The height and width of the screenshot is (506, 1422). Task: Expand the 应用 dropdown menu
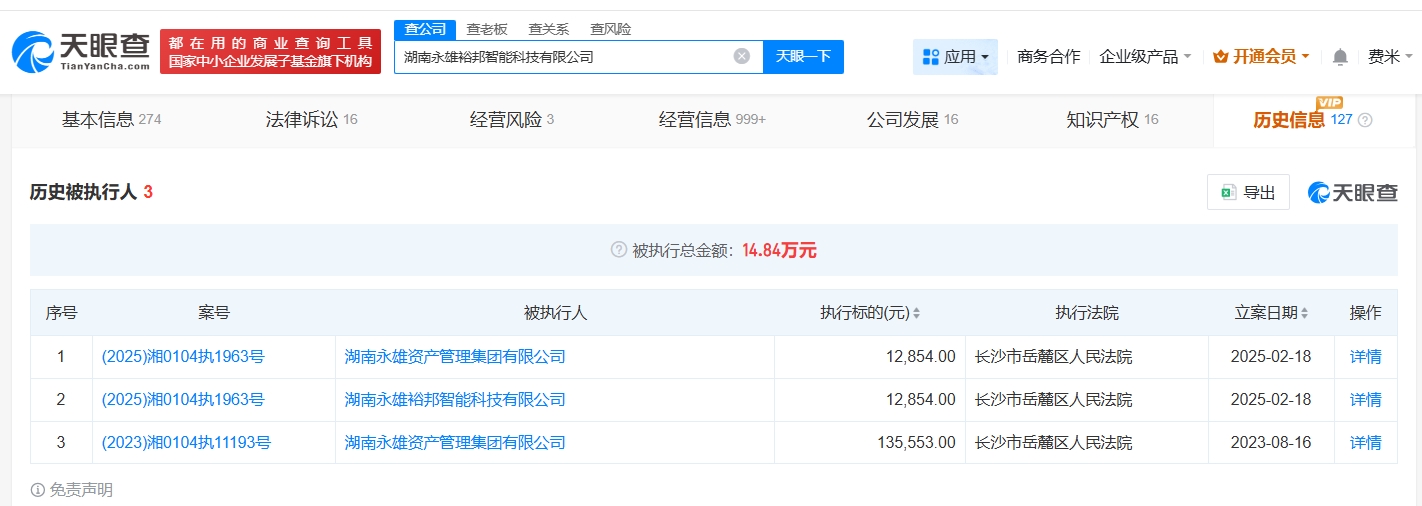(x=955, y=57)
